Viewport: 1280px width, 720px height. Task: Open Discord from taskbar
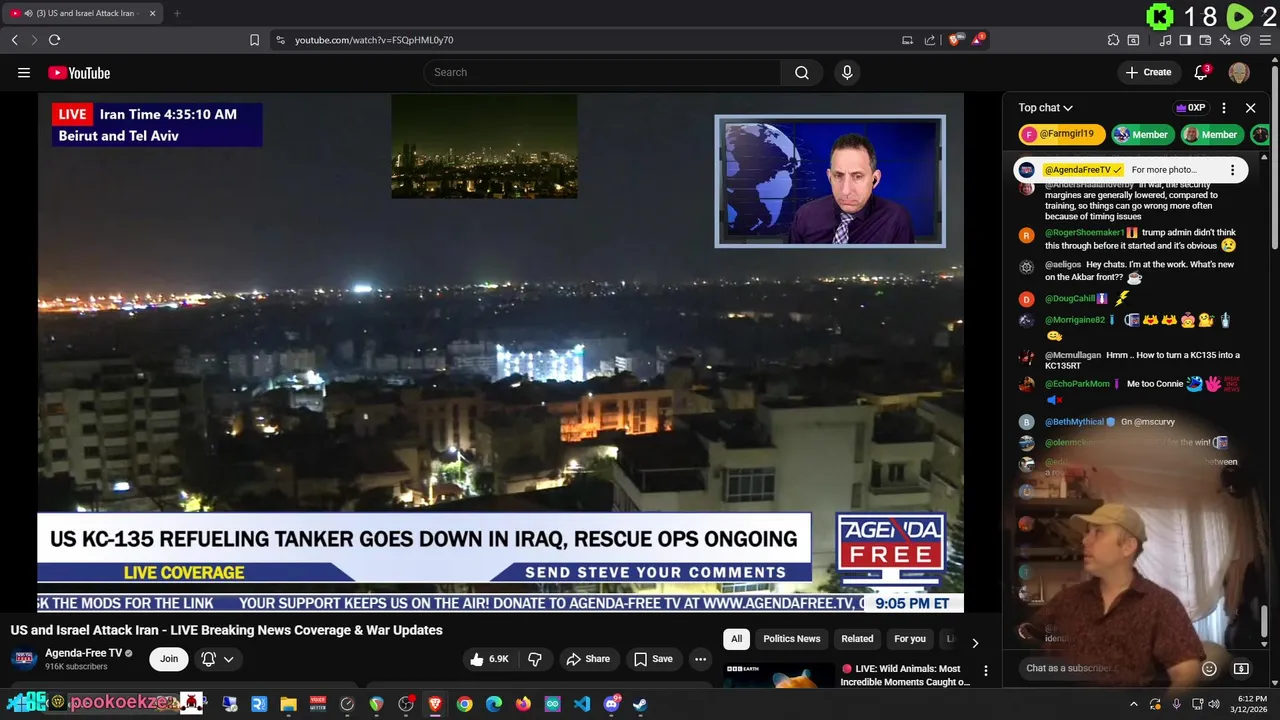pyautogui.click(x=611, y=704)
